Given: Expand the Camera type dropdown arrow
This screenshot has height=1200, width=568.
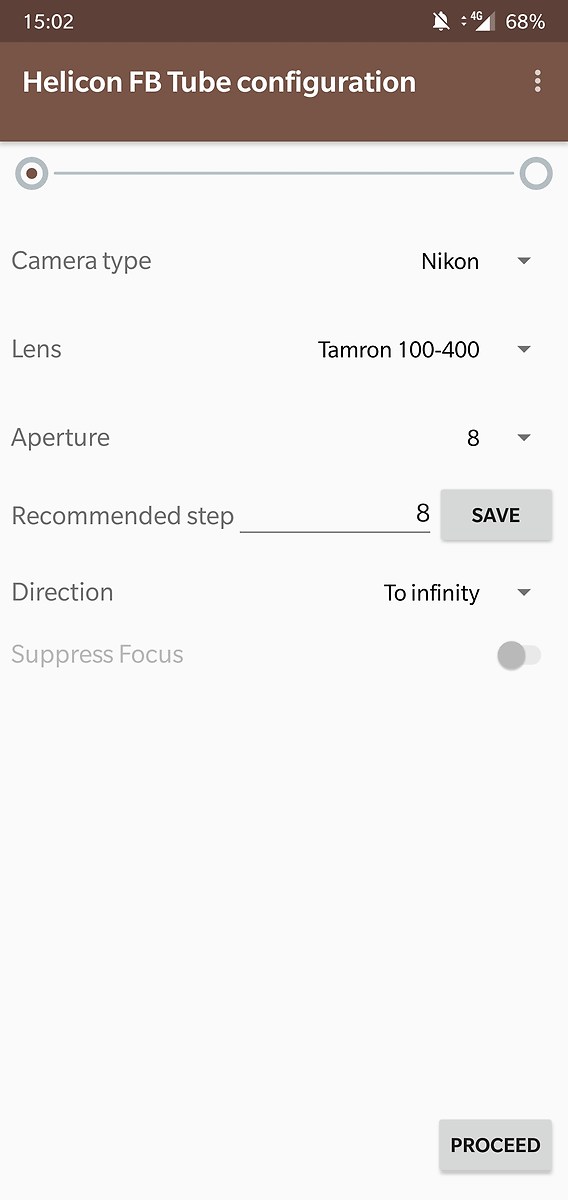Looking at the screenshot, I should pos(524,261).
